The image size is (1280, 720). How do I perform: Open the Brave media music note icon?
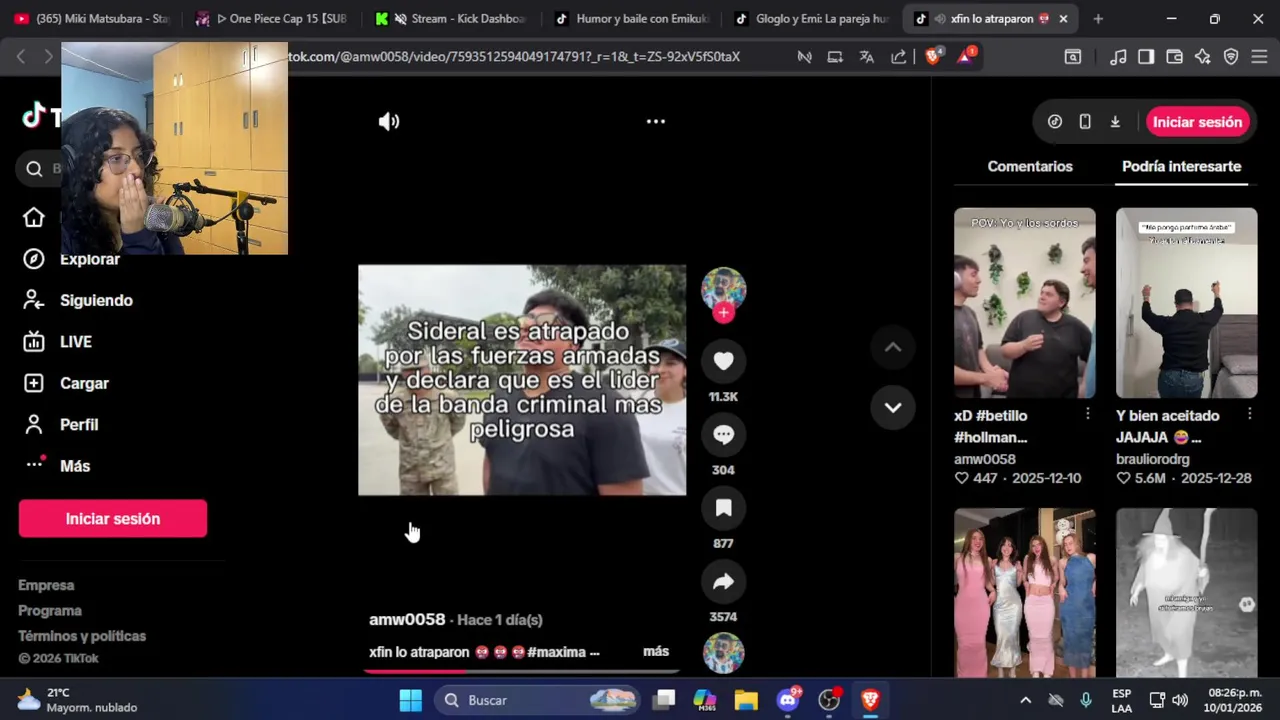1118,57
